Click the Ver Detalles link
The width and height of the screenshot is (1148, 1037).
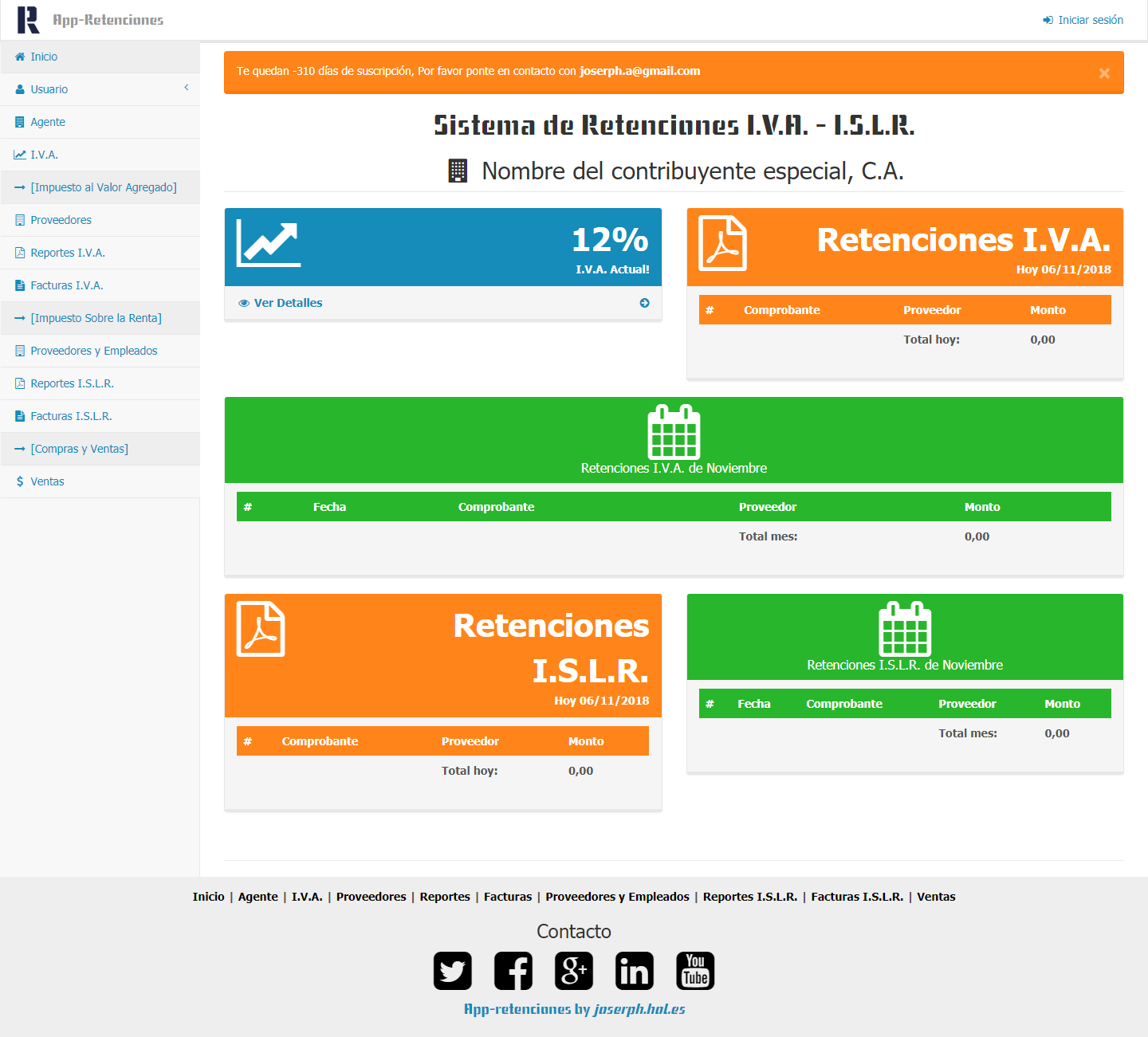coord(288,303)
